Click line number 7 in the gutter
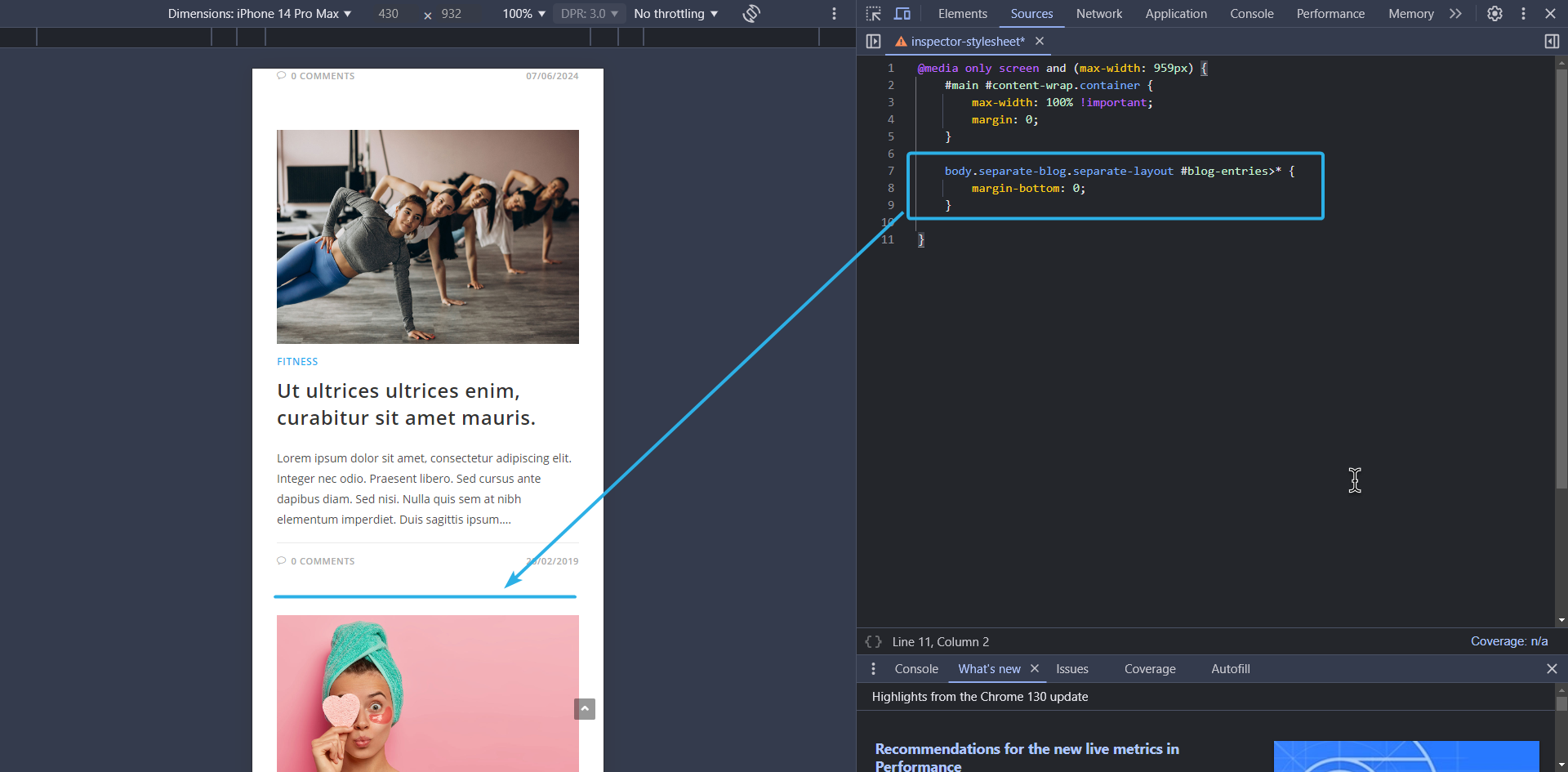Image resolution: width=1568 pixels, height=772 pixels. click(891, 171)
